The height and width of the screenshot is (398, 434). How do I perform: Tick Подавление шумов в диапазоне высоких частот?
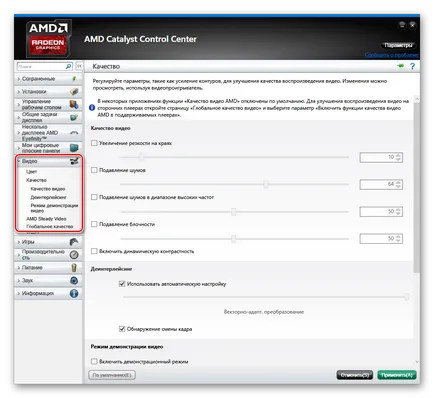94,197
